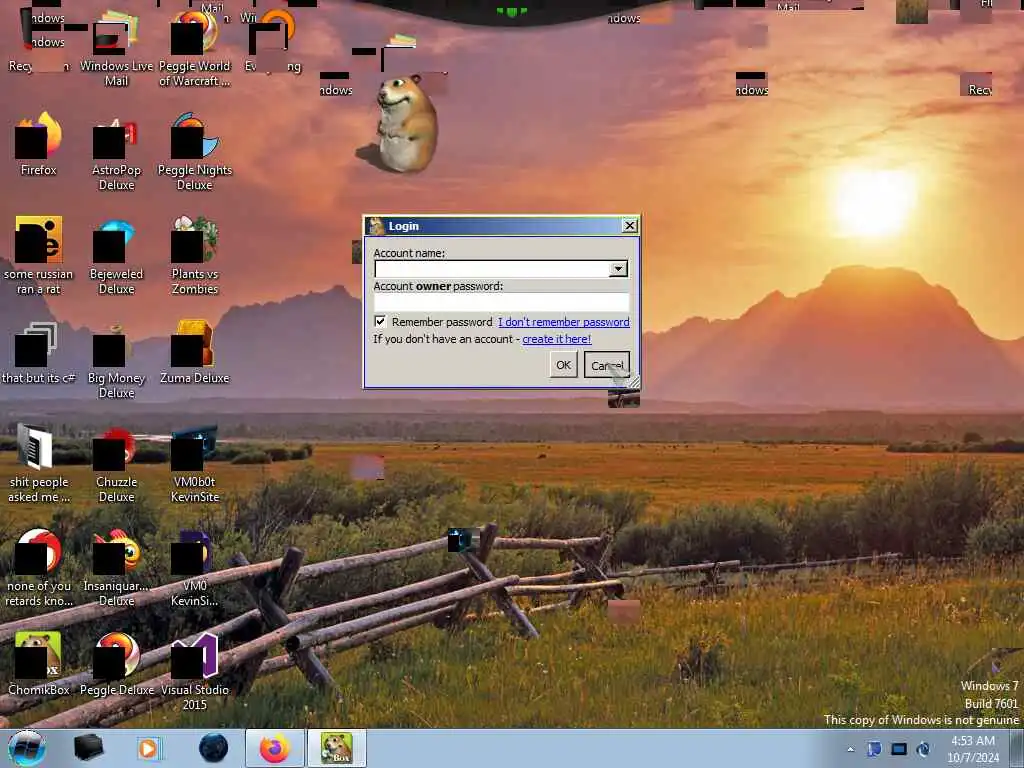Close the Login dialog window

(x=630, y=226)
